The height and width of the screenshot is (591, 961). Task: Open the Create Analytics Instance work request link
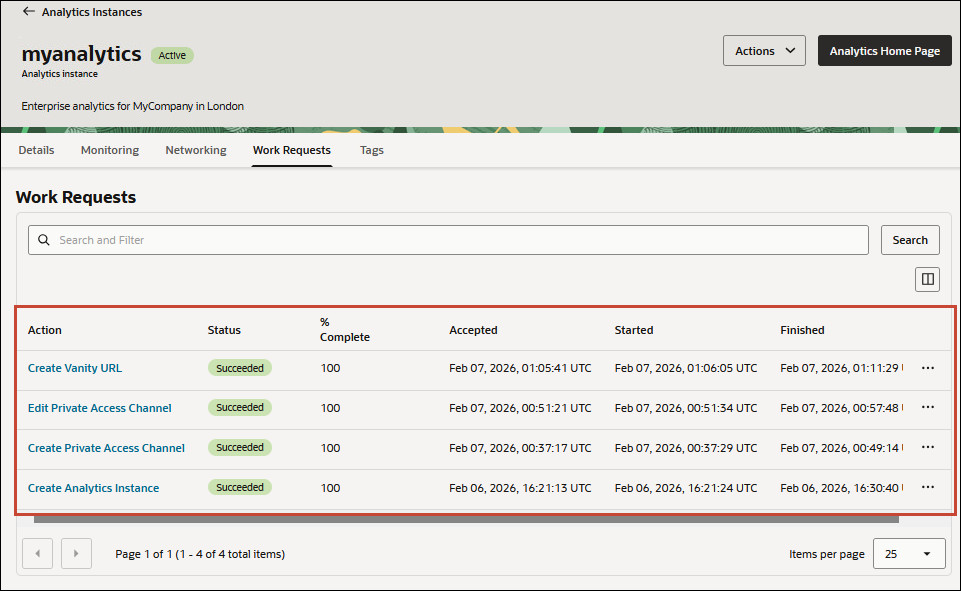pyautogui.click(x=93, y=488)
